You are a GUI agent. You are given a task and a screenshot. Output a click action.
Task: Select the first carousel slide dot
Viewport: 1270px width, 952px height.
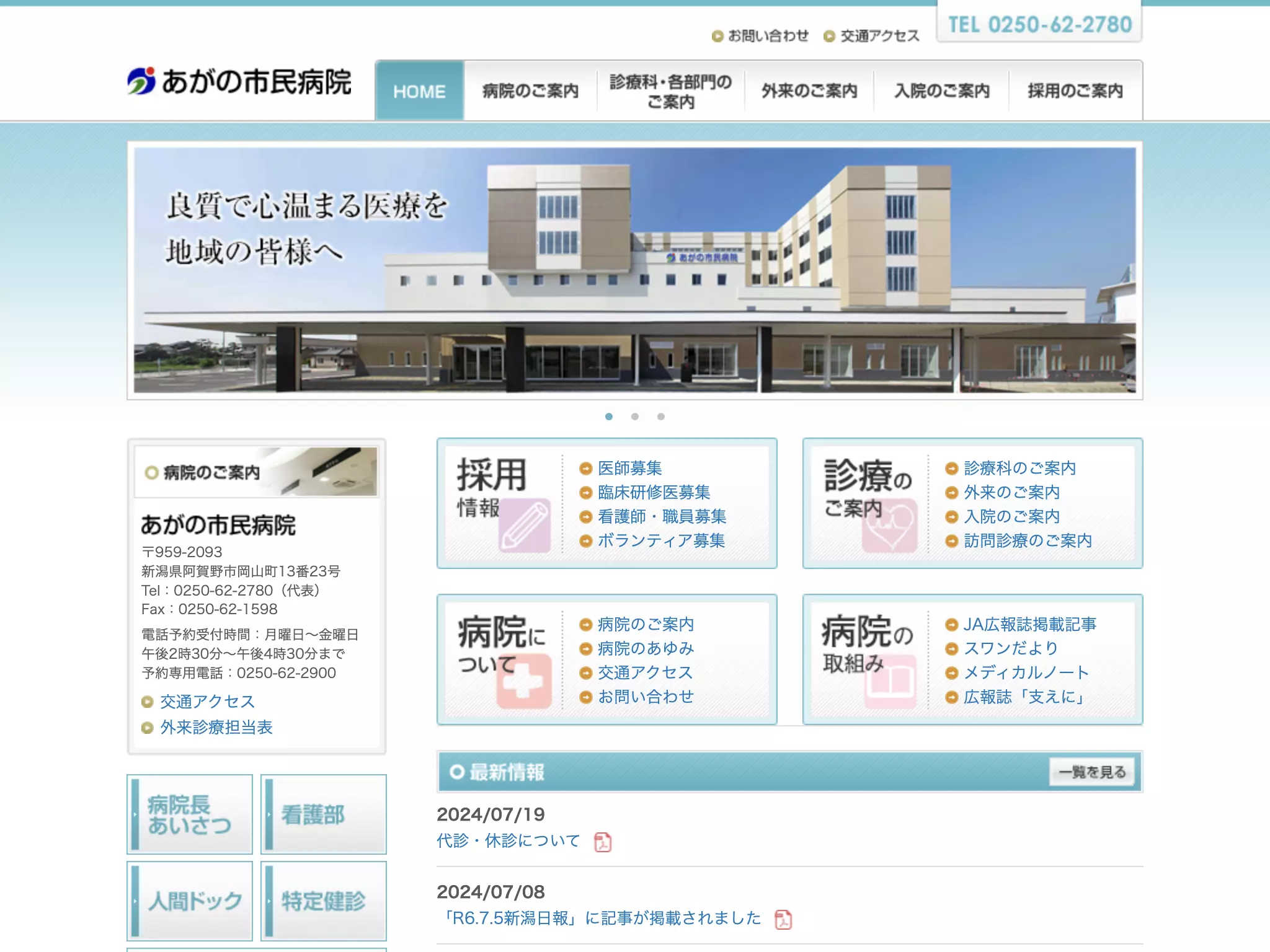tap(609, 416)
